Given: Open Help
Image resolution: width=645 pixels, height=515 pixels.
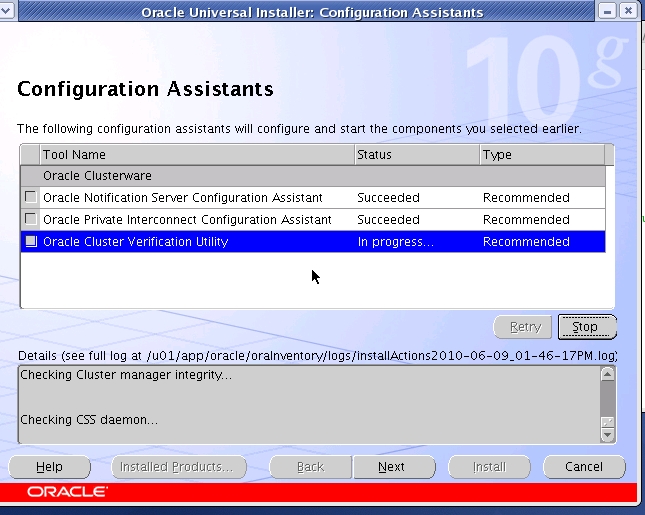Looking at the screenshot, I should coord(49,467).
